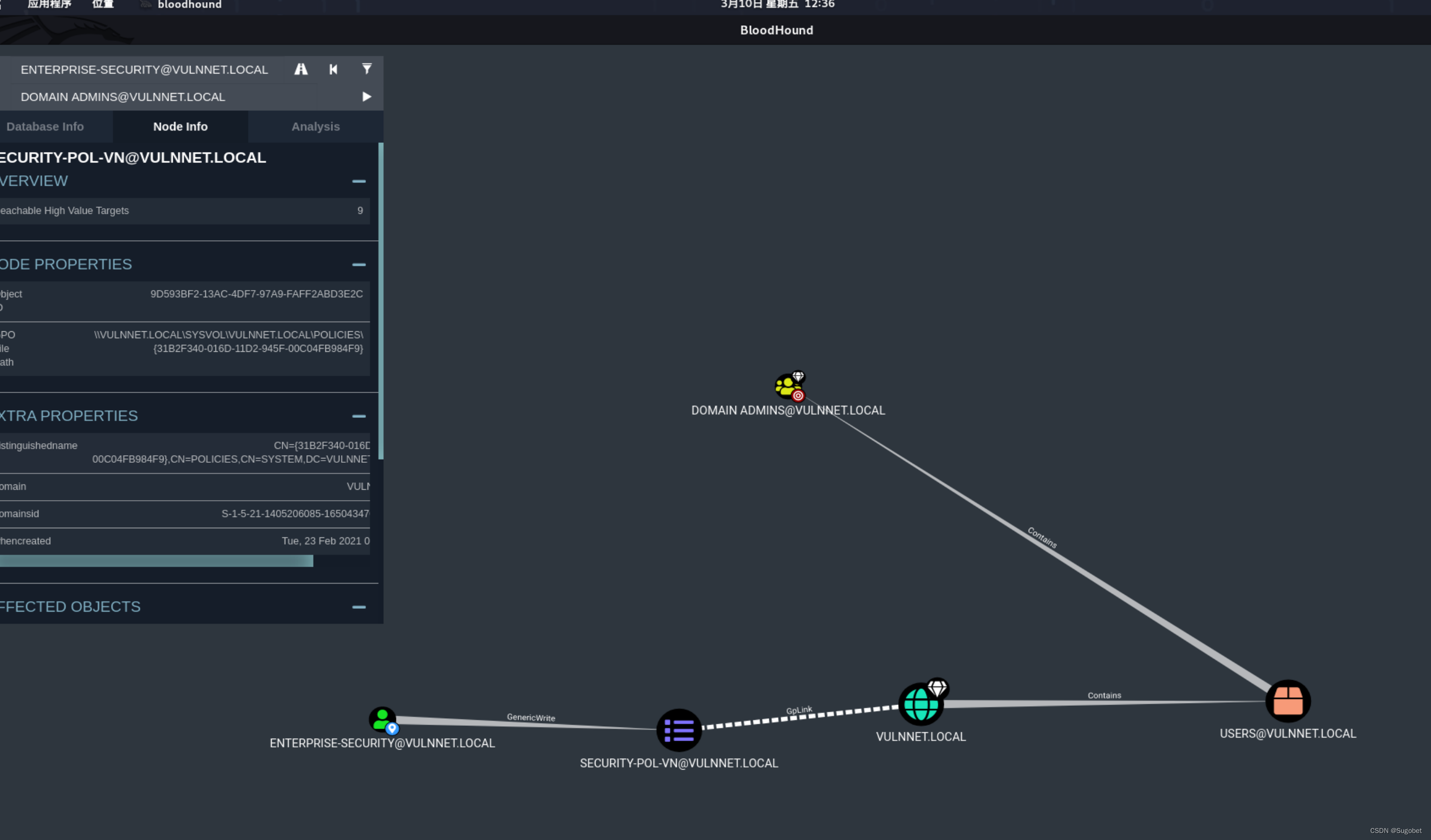Click the USERS@VULNNET.LOCAL graph label
Screen dimensions: 1431x840
(x=1288, y=733)
